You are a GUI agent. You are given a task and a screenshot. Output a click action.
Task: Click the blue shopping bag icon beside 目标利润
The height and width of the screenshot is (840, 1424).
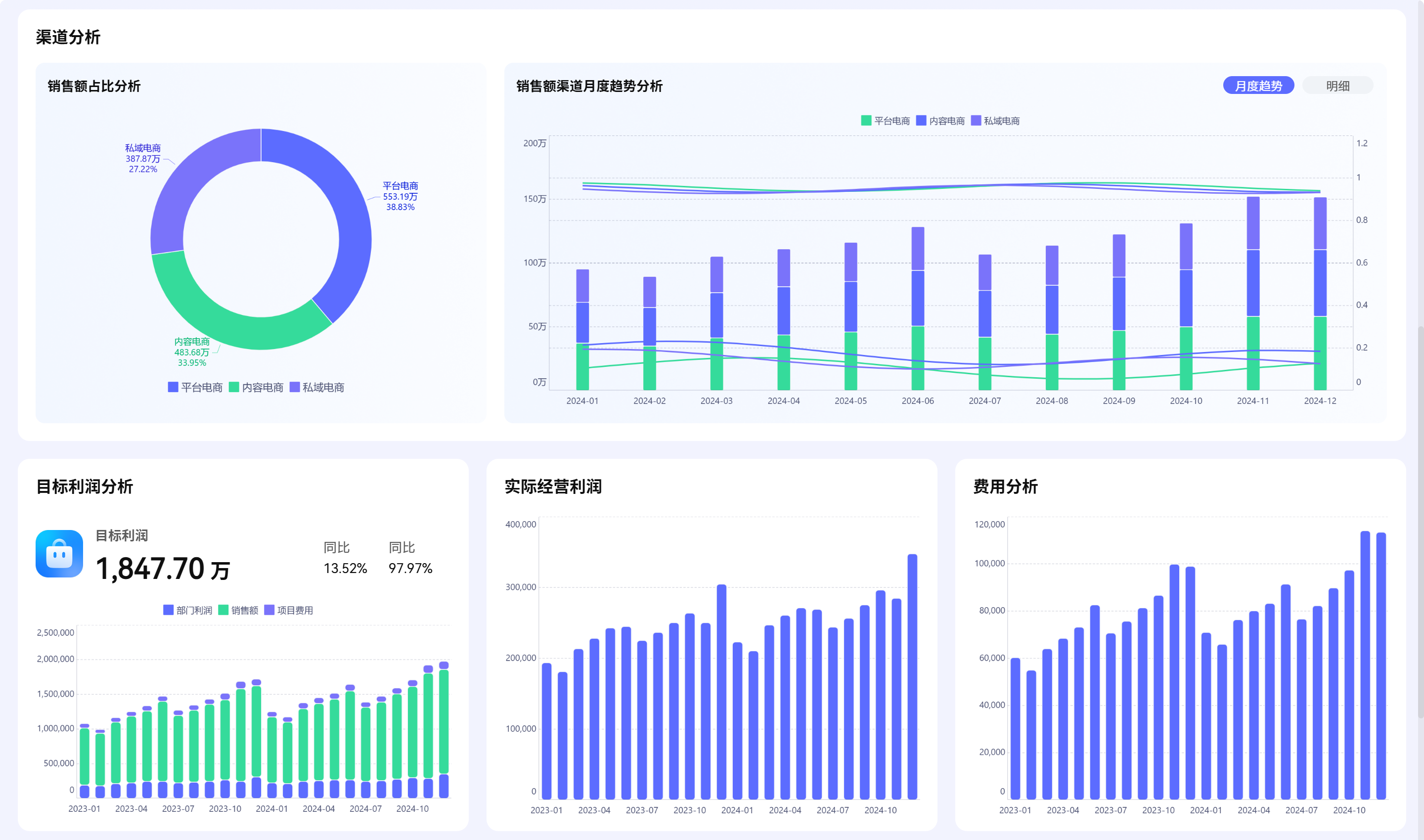[59, 553]
